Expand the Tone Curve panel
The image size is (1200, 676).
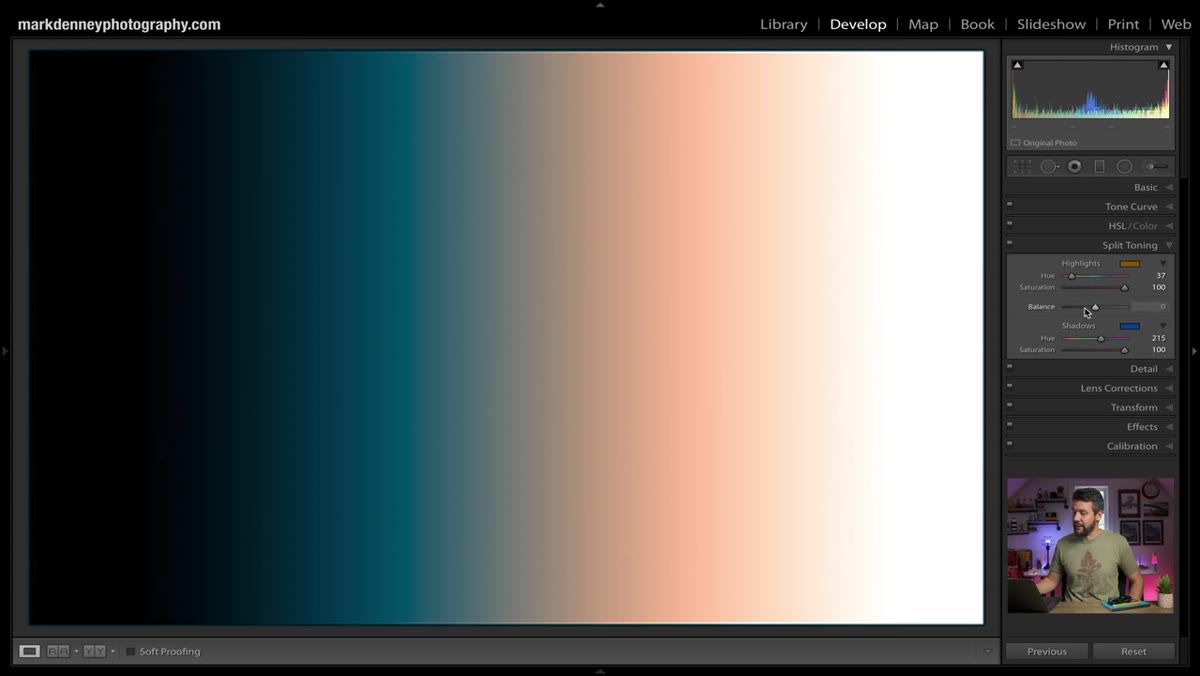click(1168, 207)
